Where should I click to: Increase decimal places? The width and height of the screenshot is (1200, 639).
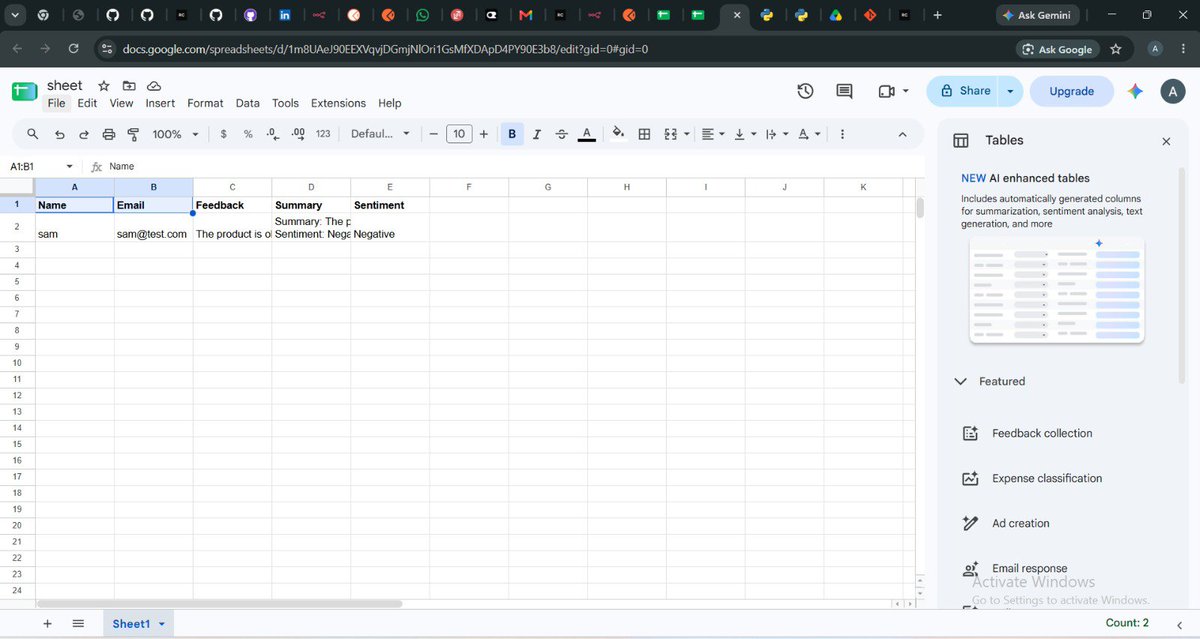pos(297,134)
